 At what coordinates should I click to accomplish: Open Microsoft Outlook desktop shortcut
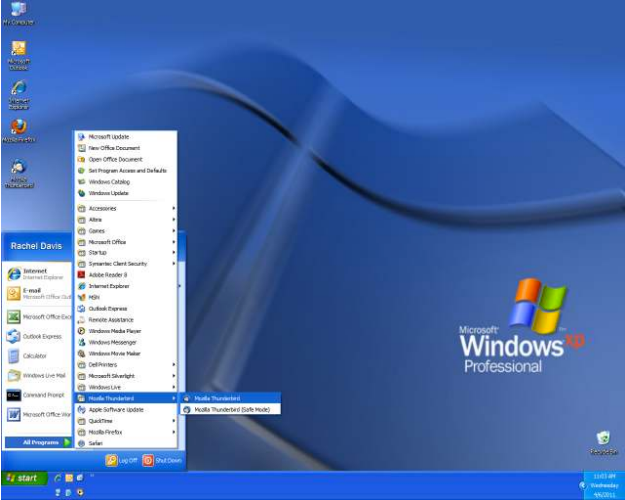(18, 56)
